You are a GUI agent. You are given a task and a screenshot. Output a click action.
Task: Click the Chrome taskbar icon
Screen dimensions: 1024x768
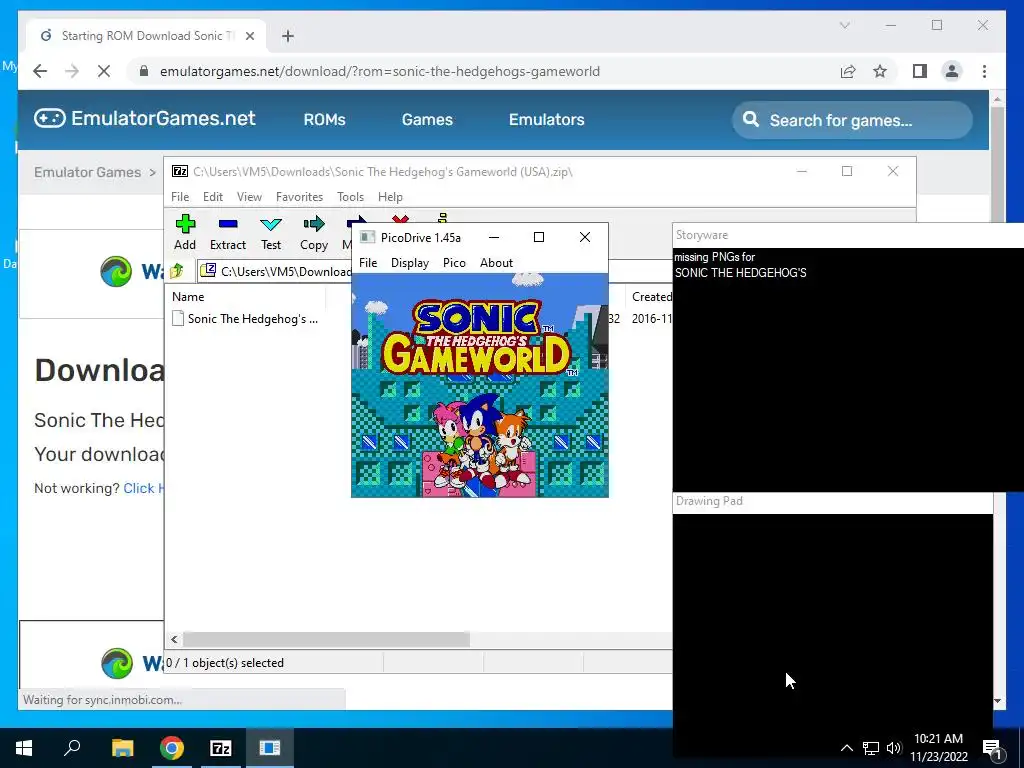point(172,748)
